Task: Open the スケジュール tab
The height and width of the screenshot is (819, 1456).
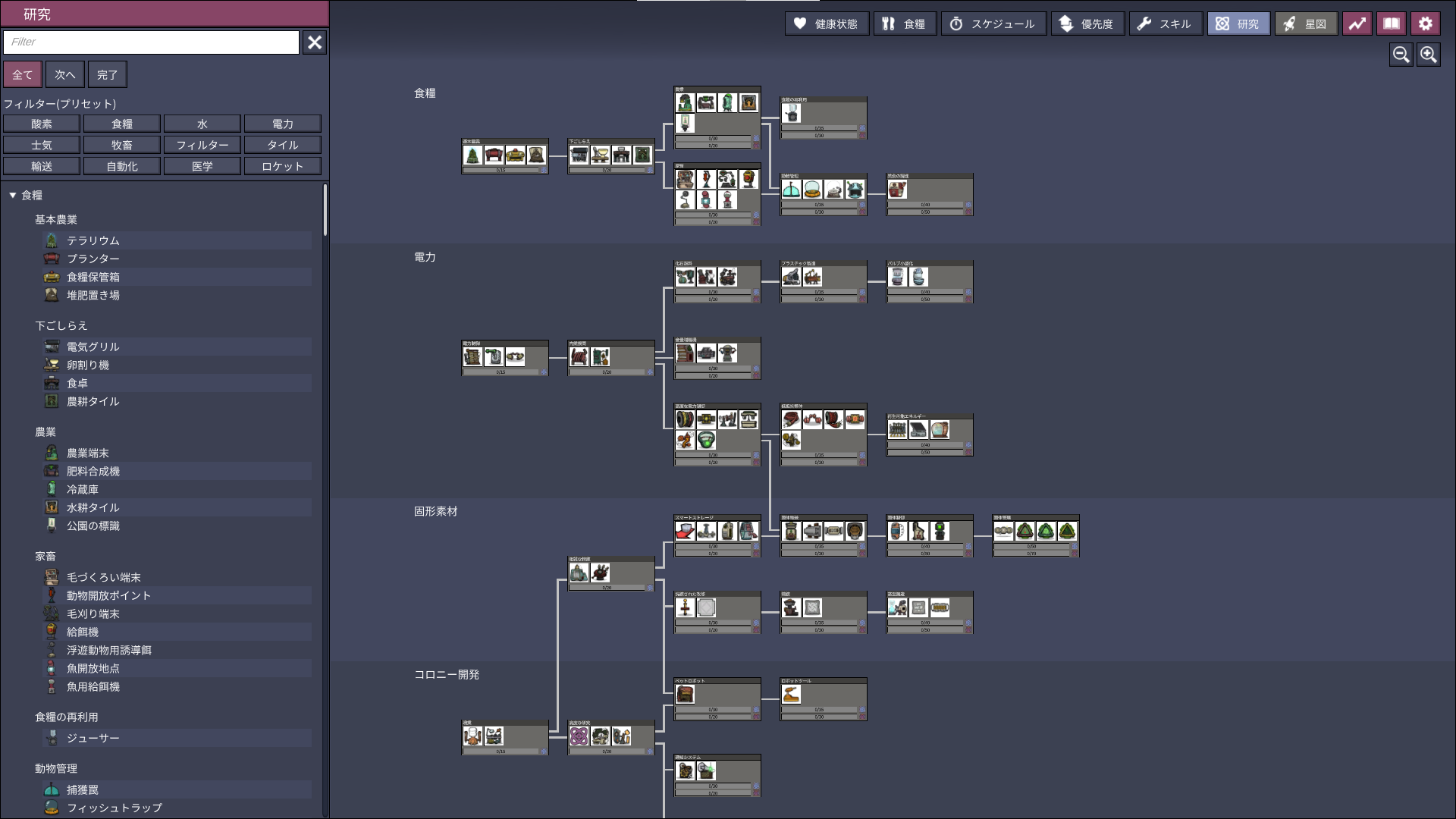Action: 993,24
